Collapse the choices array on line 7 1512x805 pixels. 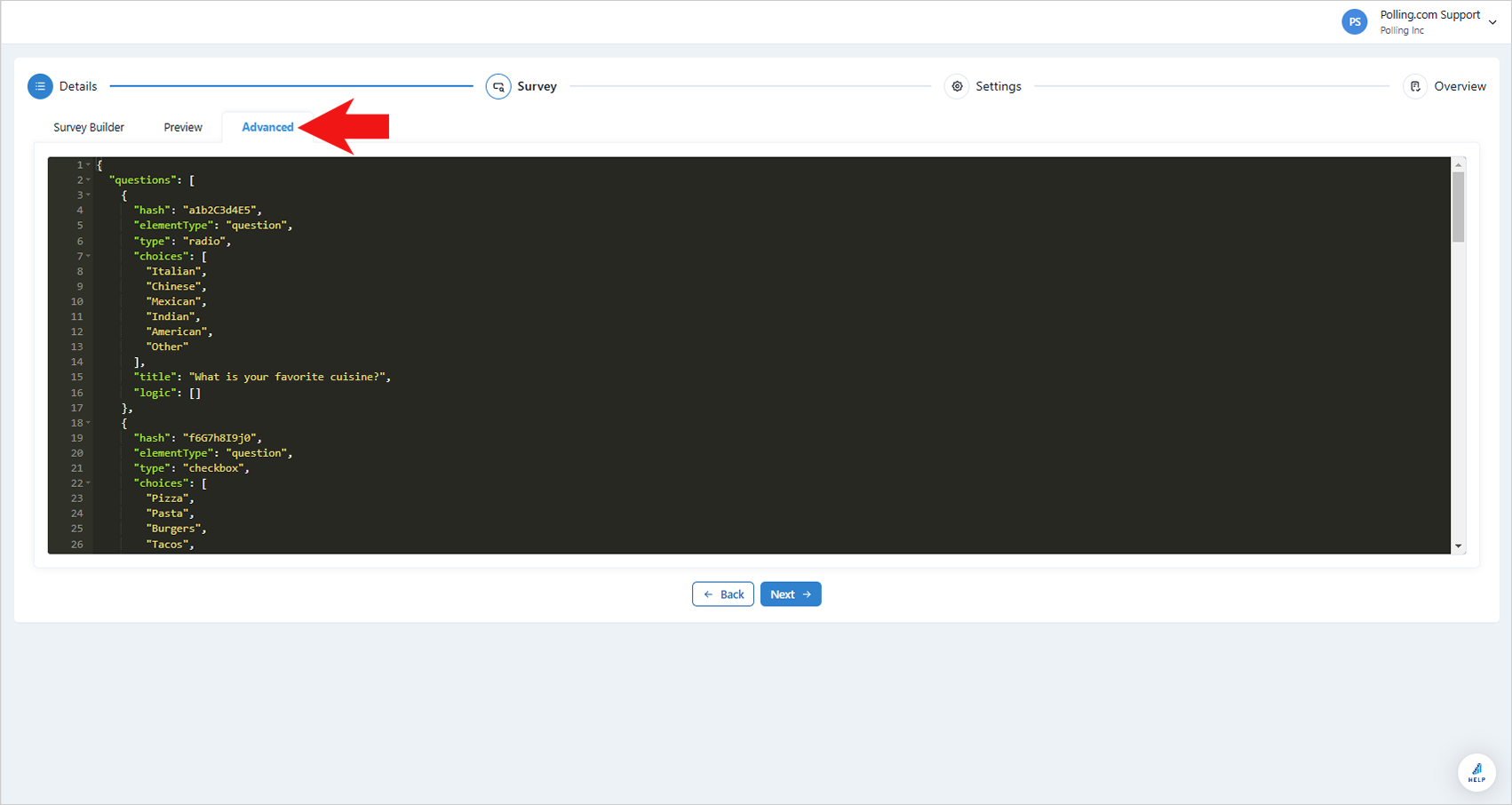[88, 256]
